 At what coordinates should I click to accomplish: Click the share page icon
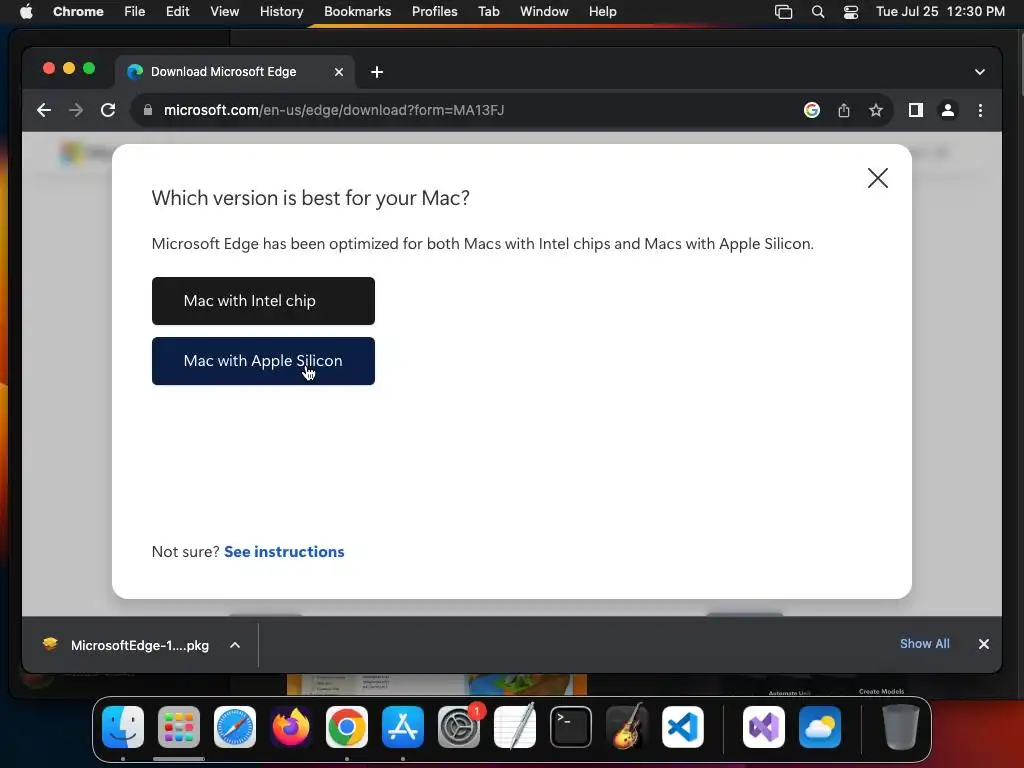tap(844, 110)
